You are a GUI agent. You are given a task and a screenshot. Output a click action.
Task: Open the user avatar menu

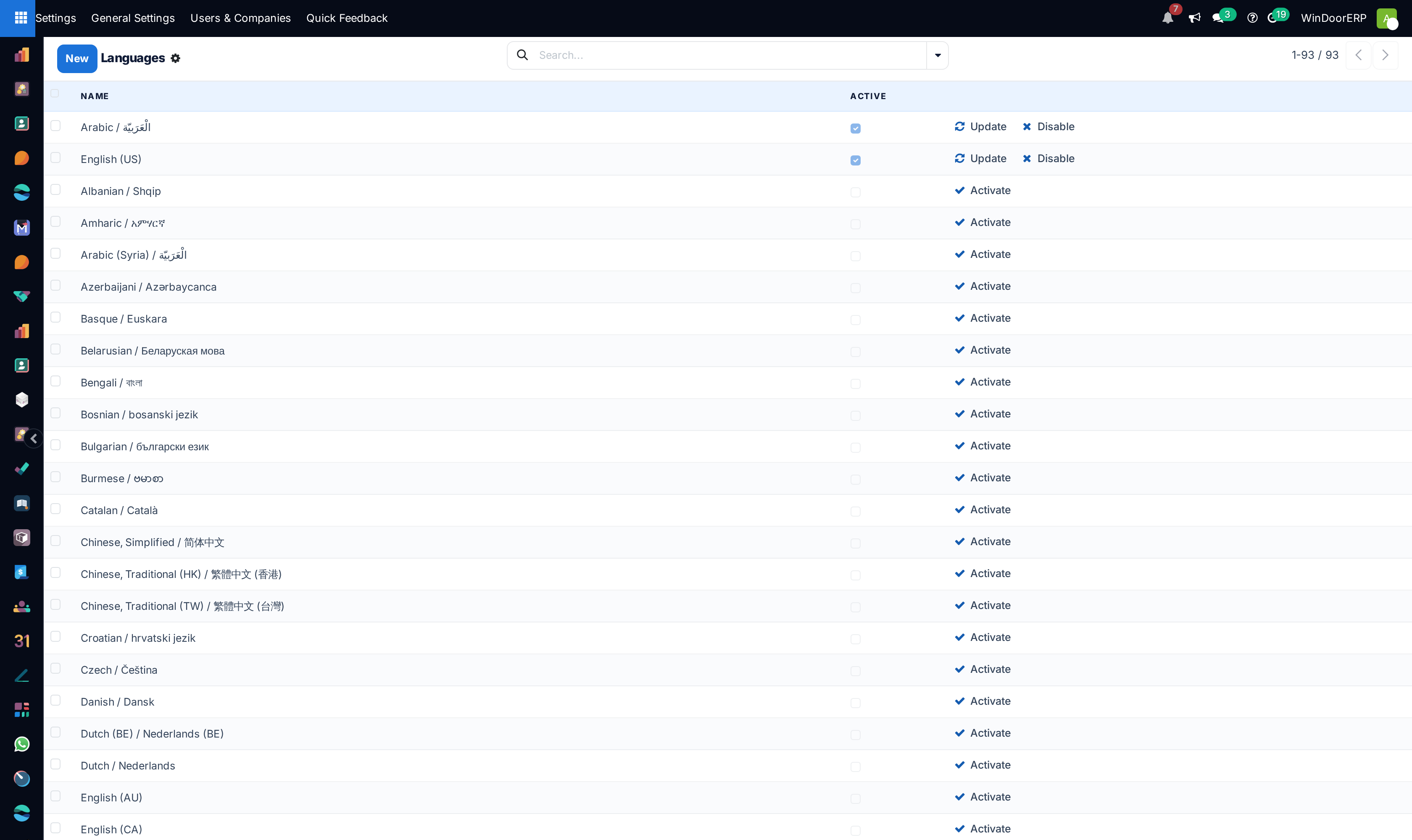[1386, 18]
